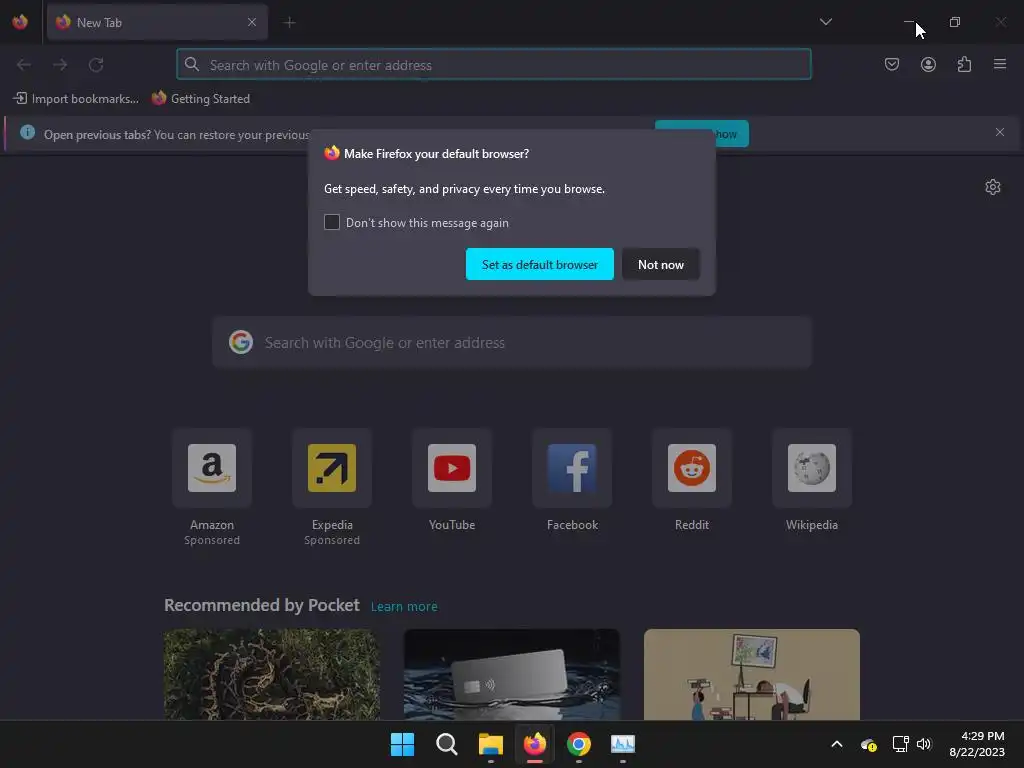Reload the page with the refresh icon
This screenshot has height=768, width=1024.
(96, 65)
